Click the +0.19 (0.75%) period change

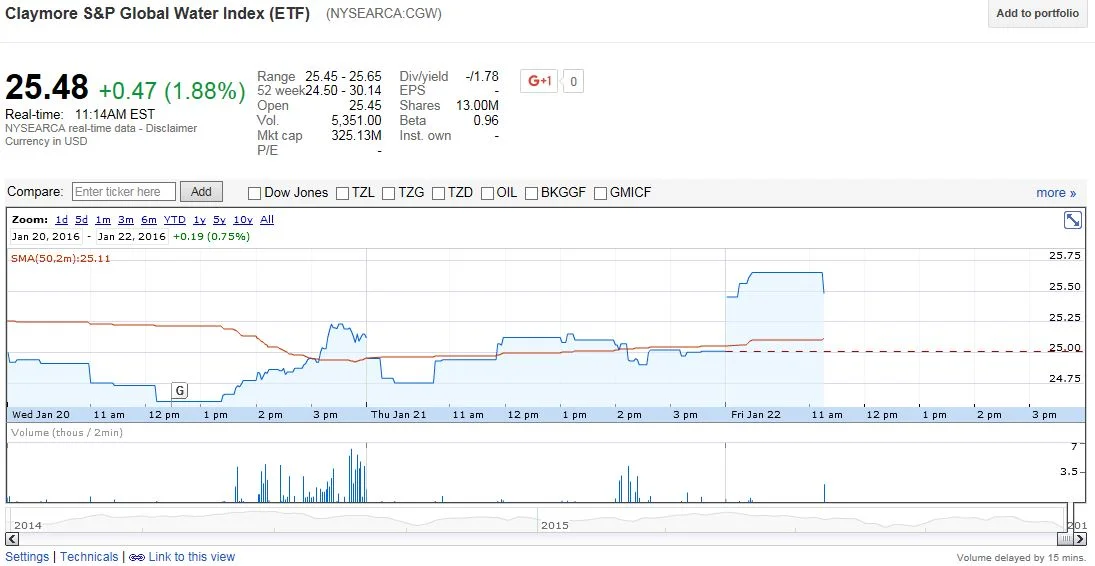coord(211,236)
